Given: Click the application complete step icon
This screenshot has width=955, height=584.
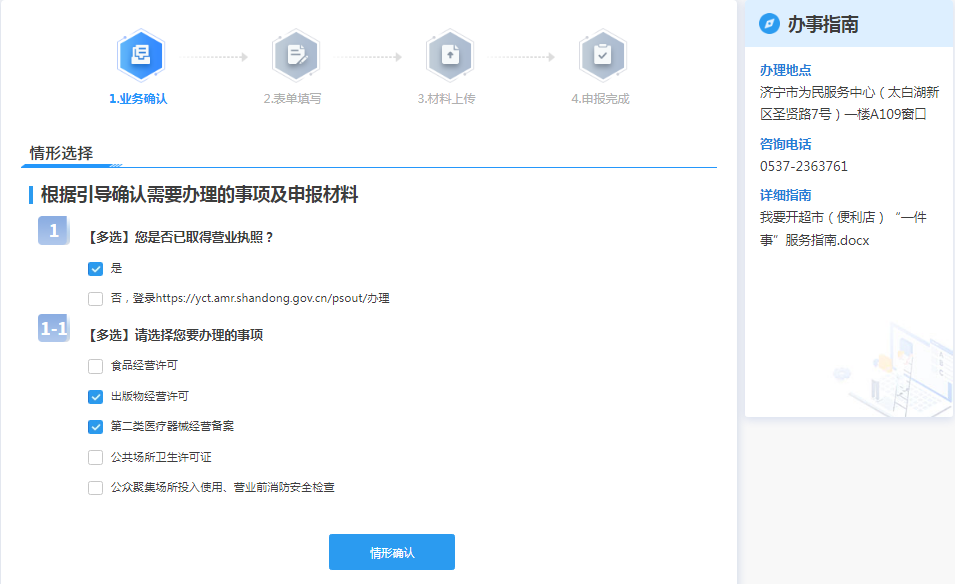Looking at the screenshot, I should [x=602, y=55].
